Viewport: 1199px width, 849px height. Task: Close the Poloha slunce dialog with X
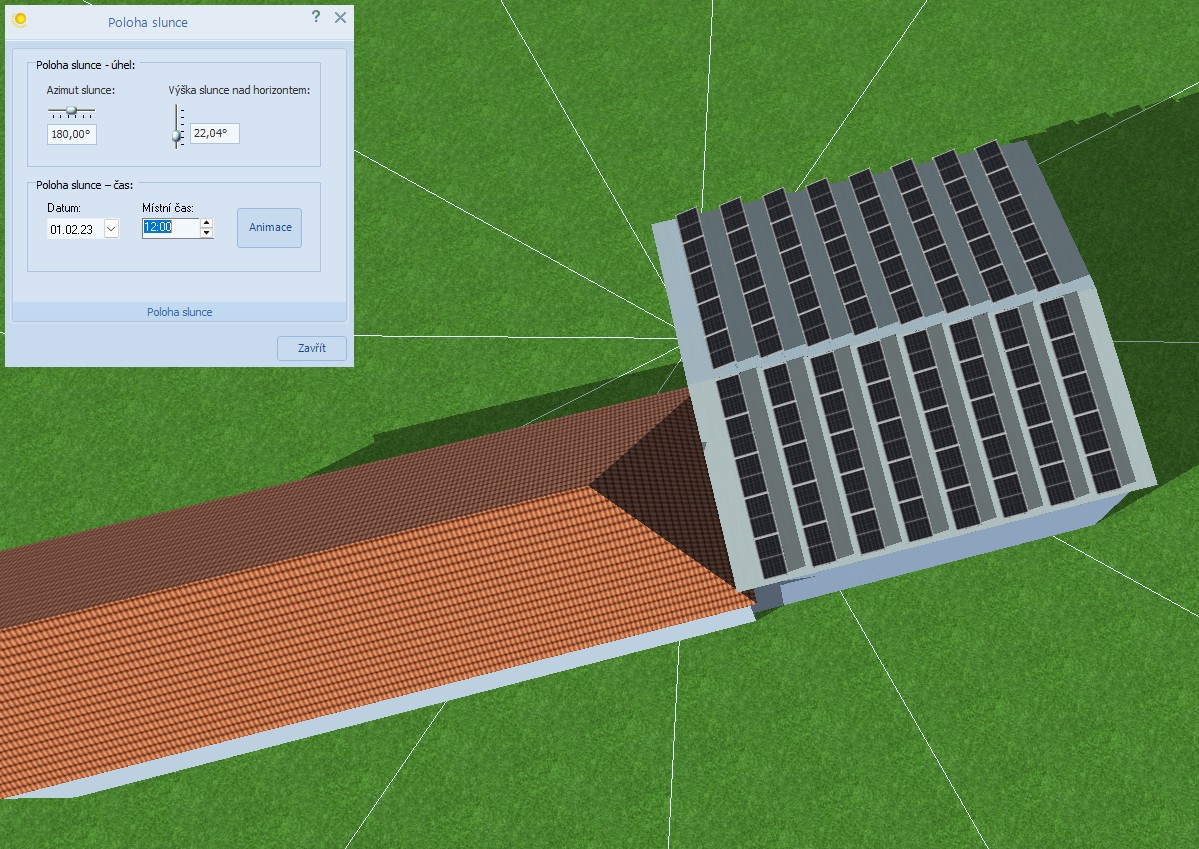click(340, 17)
